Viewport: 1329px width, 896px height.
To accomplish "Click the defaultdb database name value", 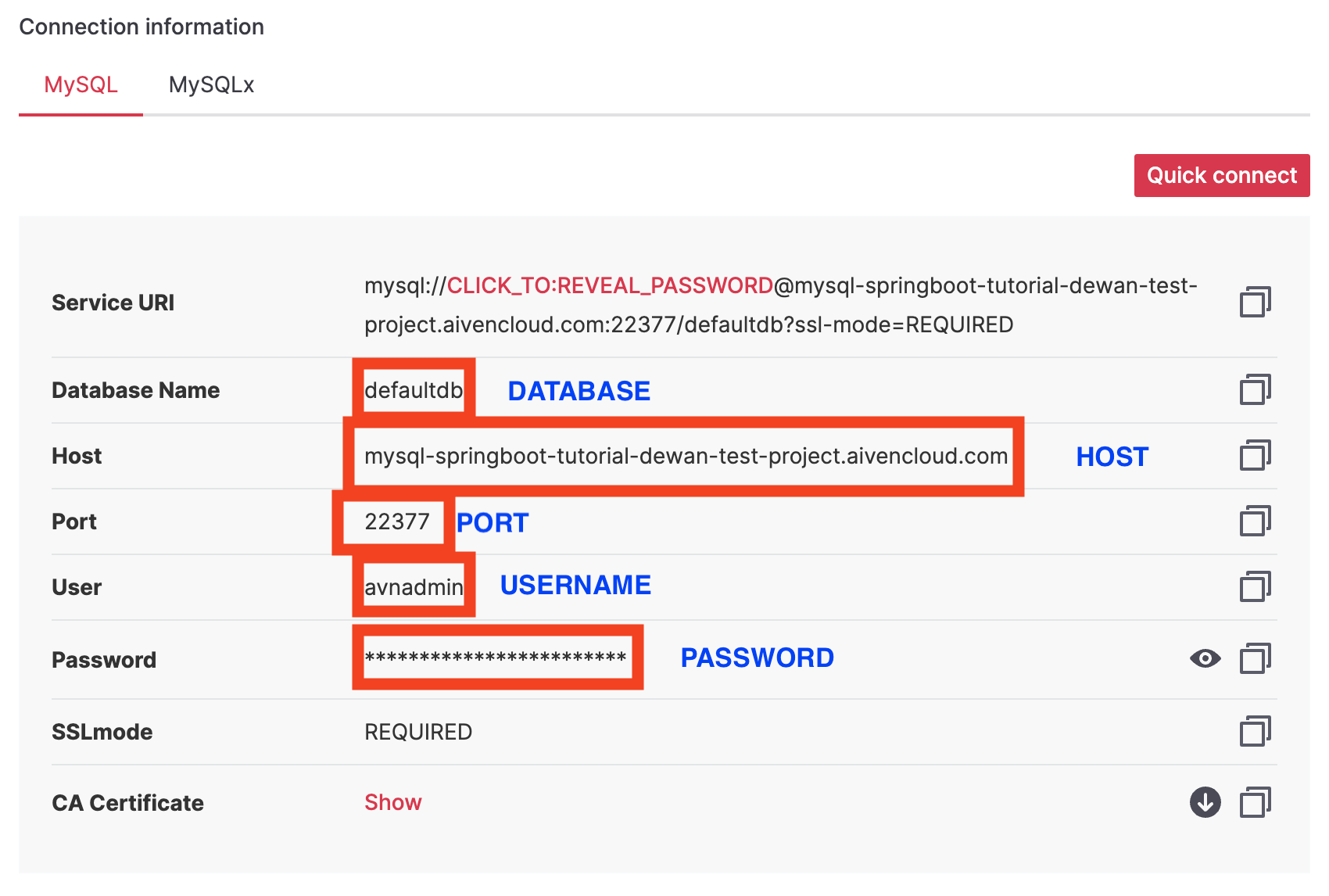I will (x=414, y=390).
